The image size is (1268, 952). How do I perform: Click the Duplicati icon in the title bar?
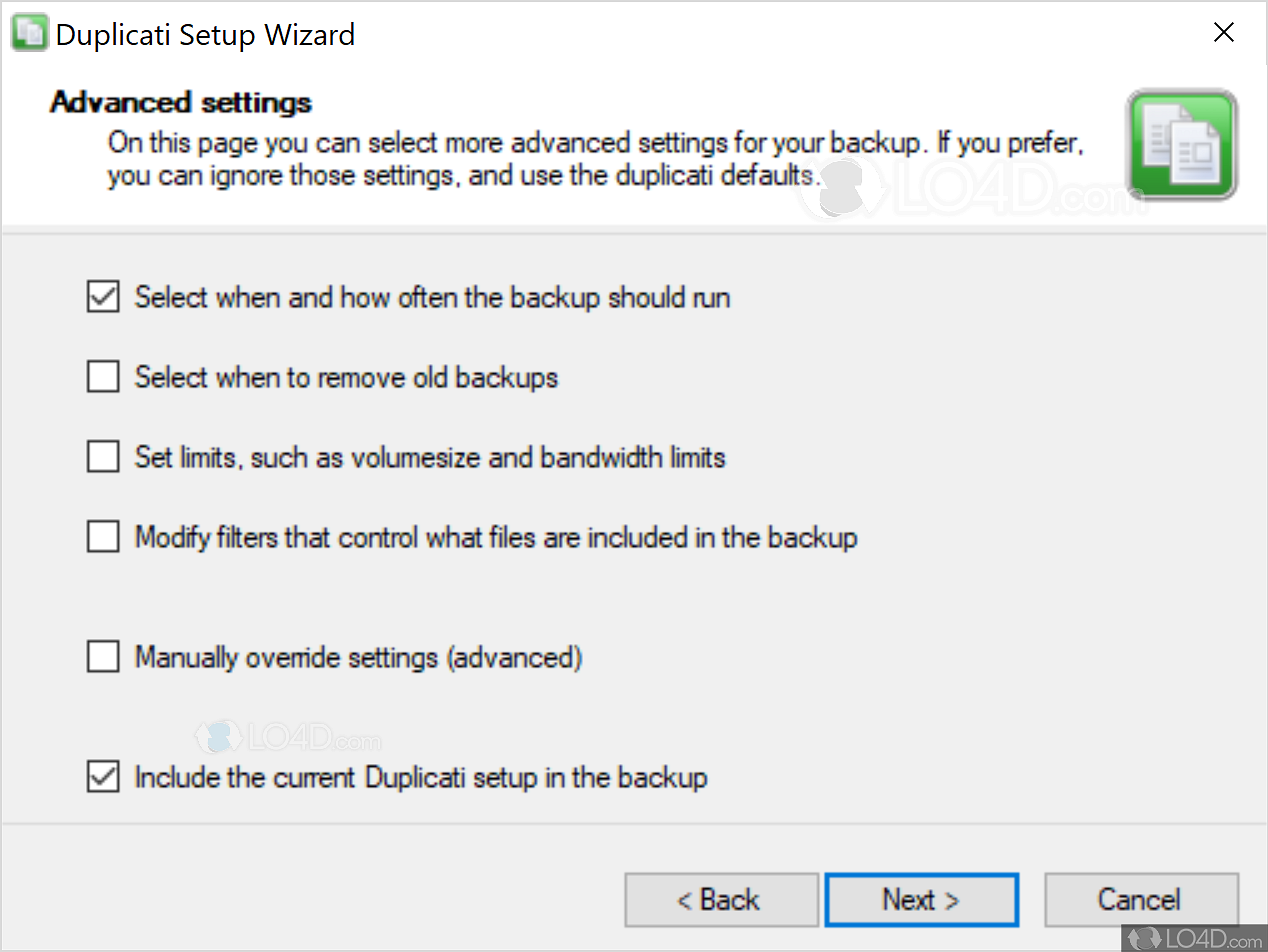pyautogui.click(x=28, y=34)
